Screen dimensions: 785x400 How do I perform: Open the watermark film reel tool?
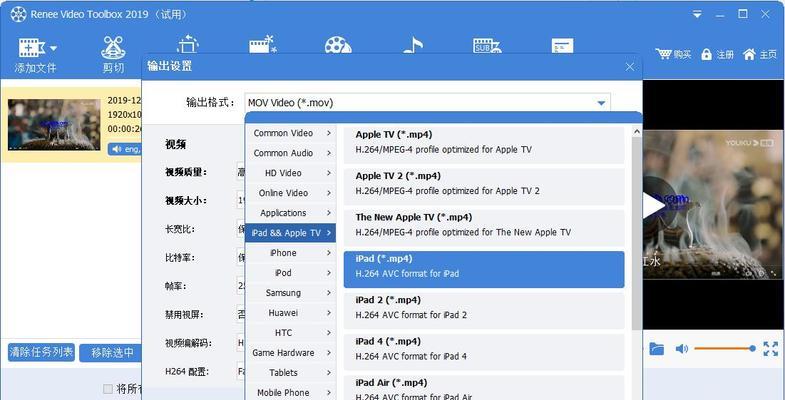tap(338, 45)
